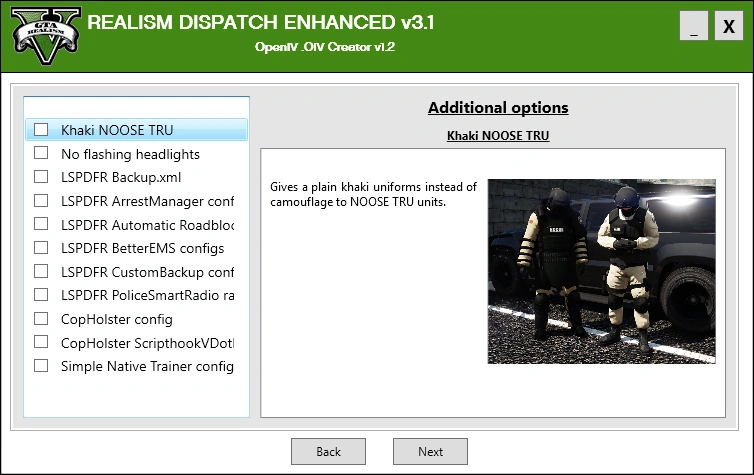This screenshot has height=475, width=754.
Task: Enable the No flashing headlights checkbox
Action: point(41,153)
